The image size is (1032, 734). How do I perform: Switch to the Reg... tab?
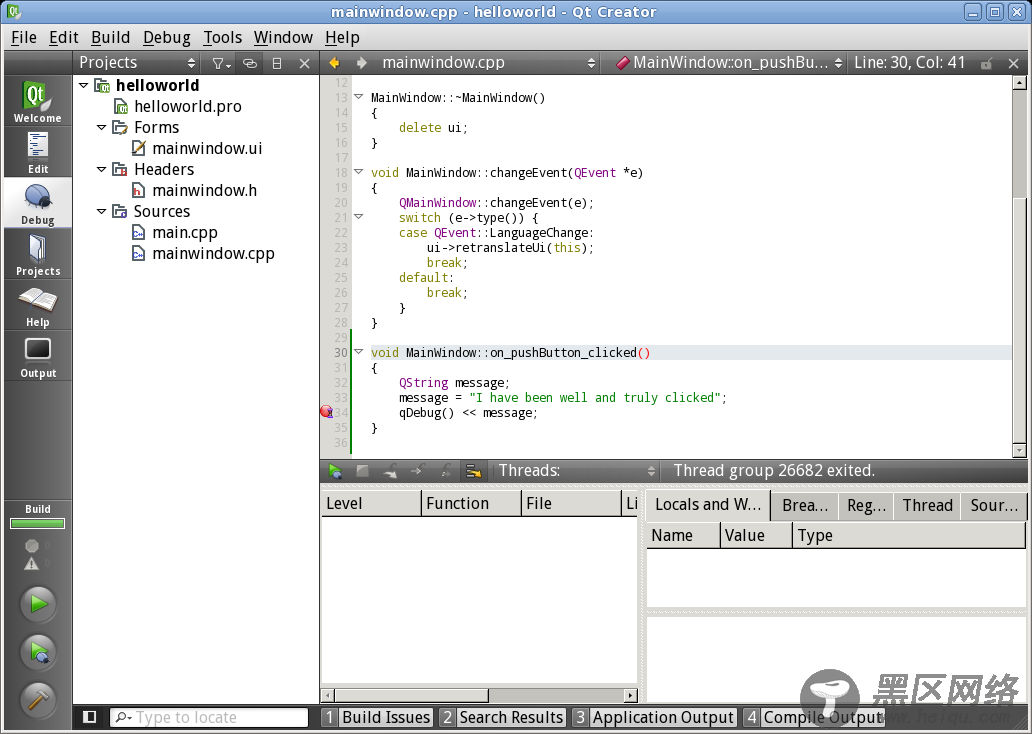(866, 506)
